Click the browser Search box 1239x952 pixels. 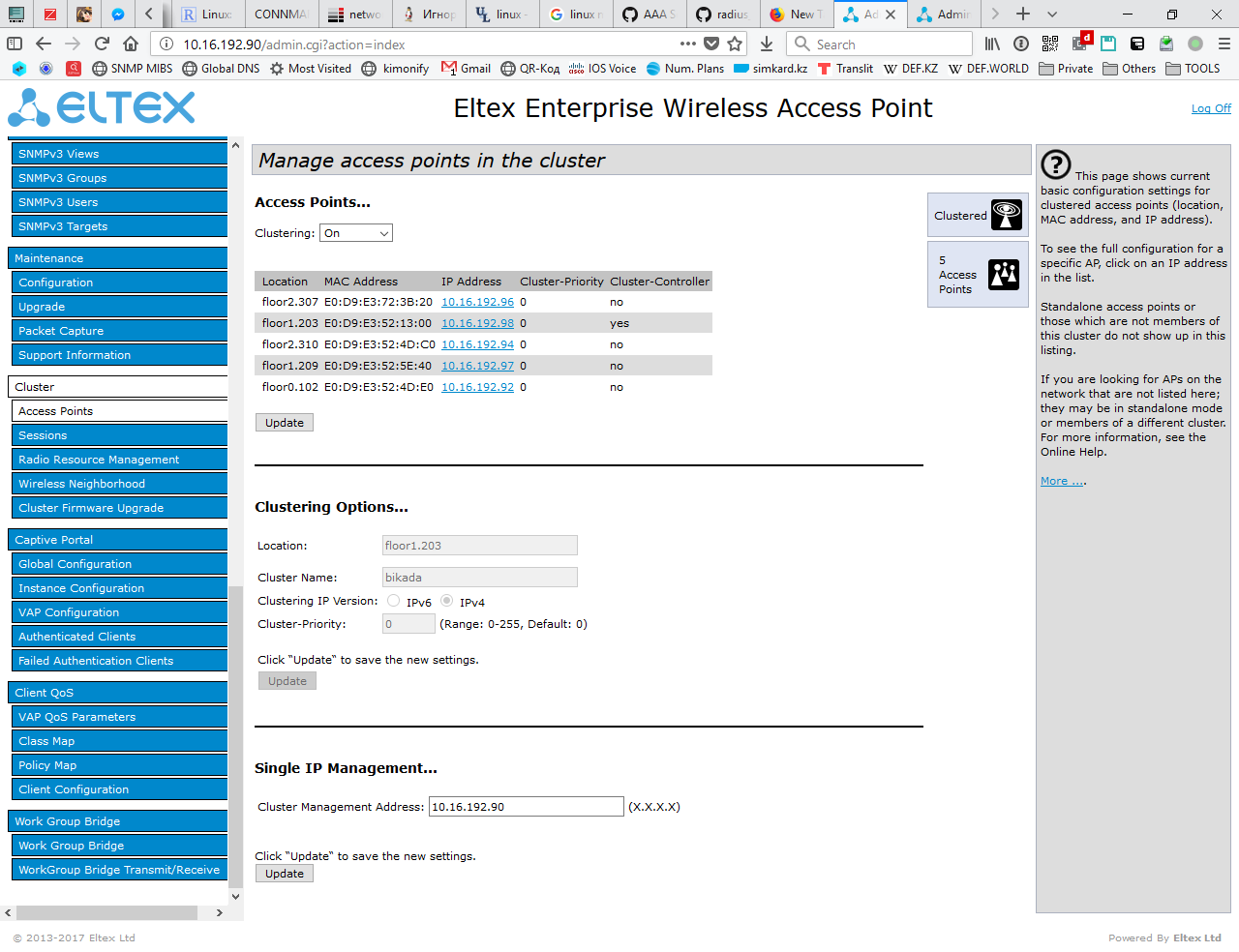pos(881,44)
